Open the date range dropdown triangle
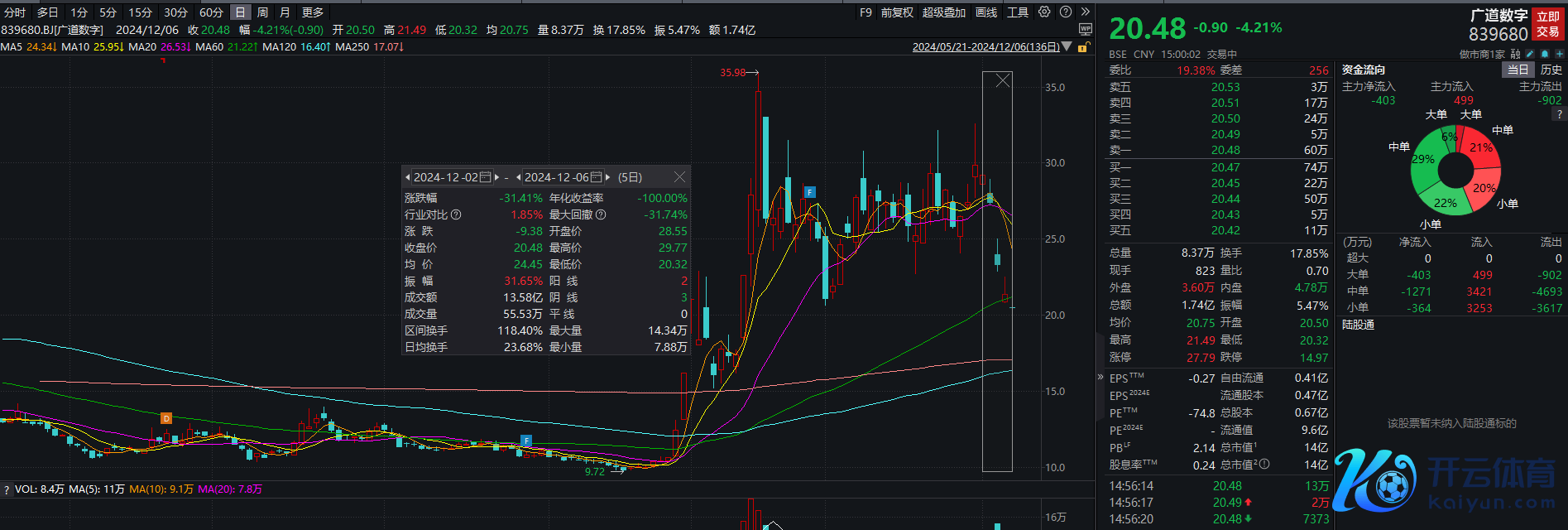1568x530 pixels. (1067, 47)
